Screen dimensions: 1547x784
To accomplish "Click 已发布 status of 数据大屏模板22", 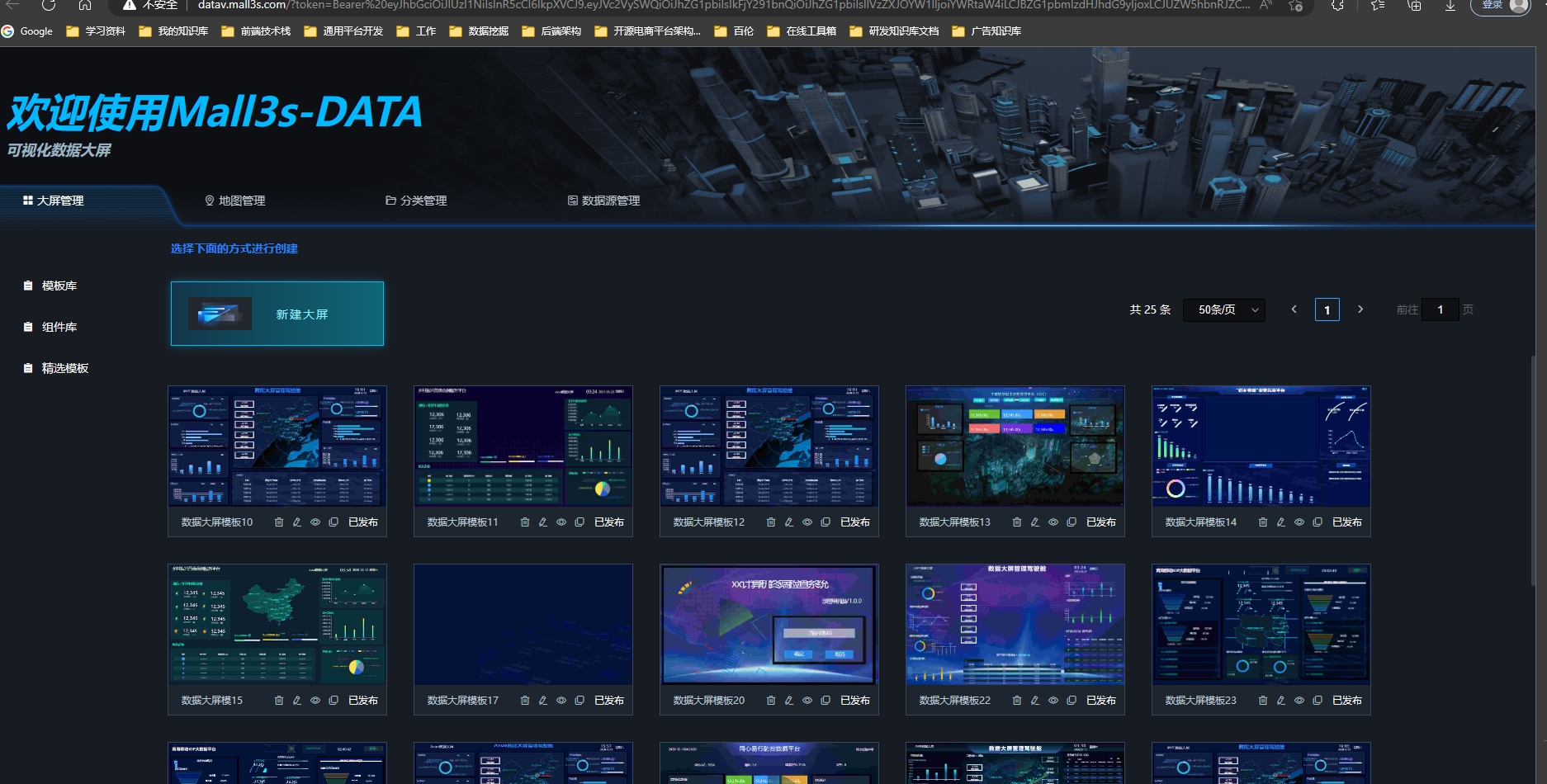I will point(1101,701).
